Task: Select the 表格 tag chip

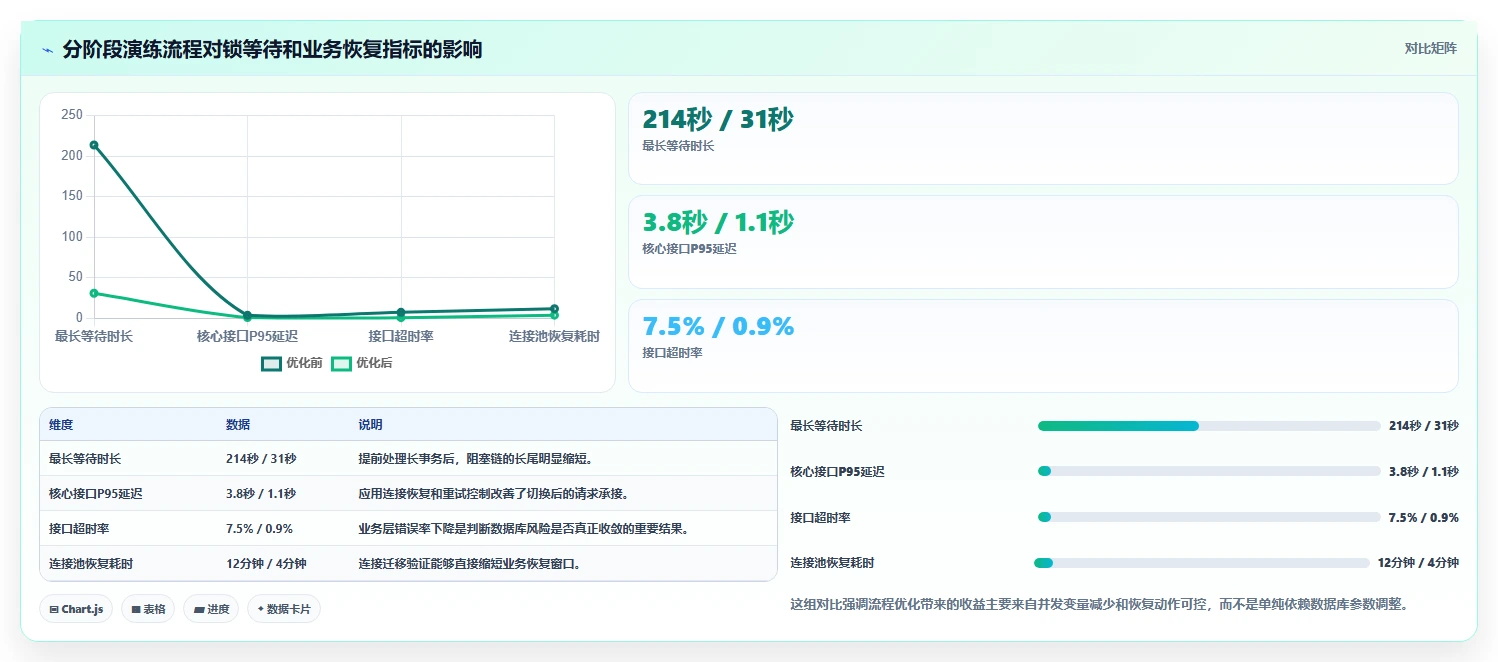Action: [x=148, y=609]
